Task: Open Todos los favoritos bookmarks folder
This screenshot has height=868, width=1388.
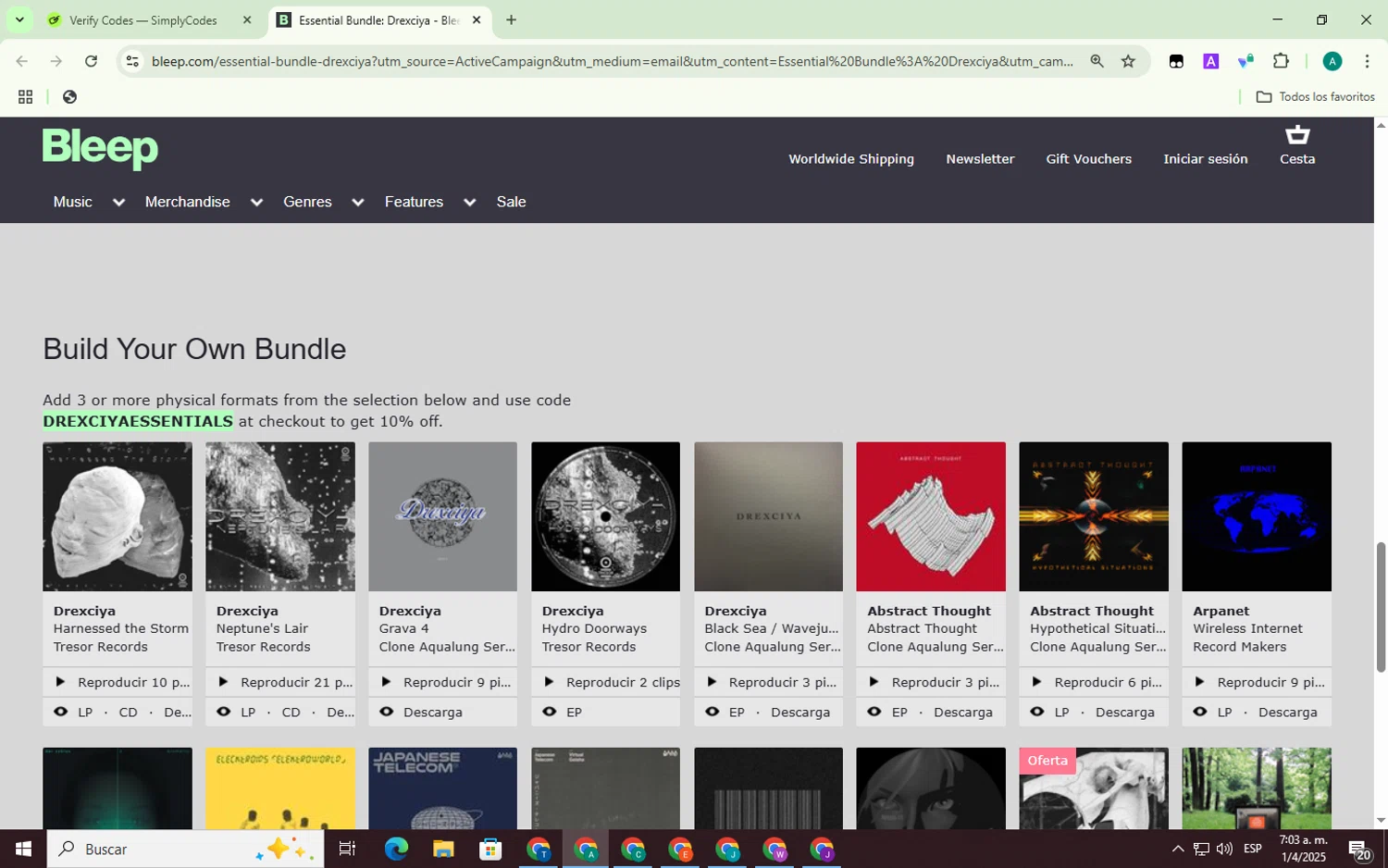Action: [x=1315, y=96]
